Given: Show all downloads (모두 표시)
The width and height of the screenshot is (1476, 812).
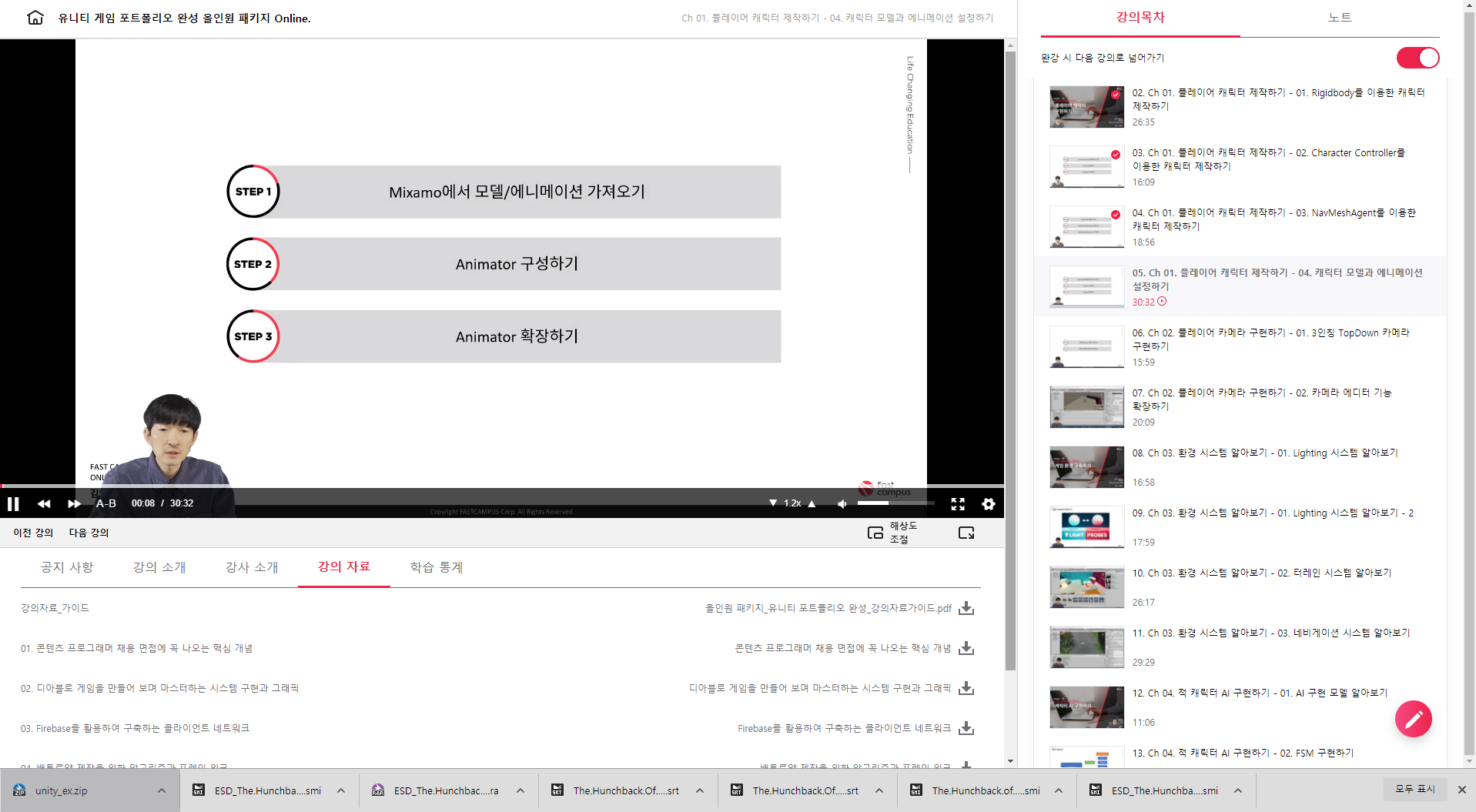Looking at the screenshot, I should click(1415, 789).
